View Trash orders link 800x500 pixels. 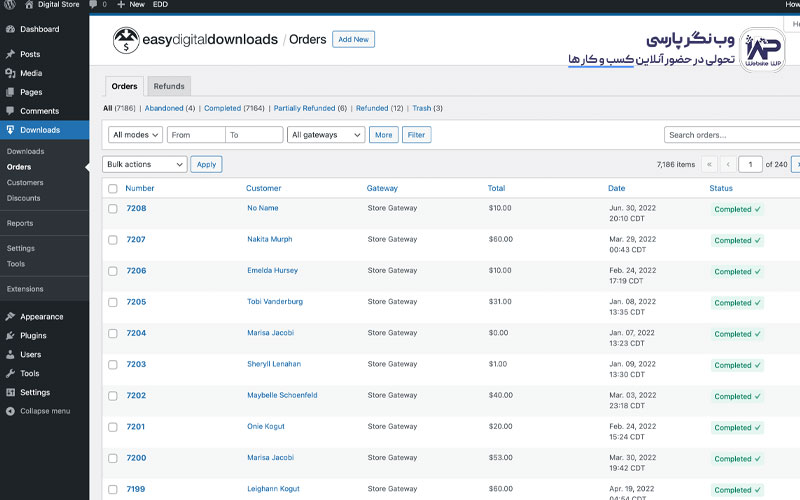tap(421, 108)
